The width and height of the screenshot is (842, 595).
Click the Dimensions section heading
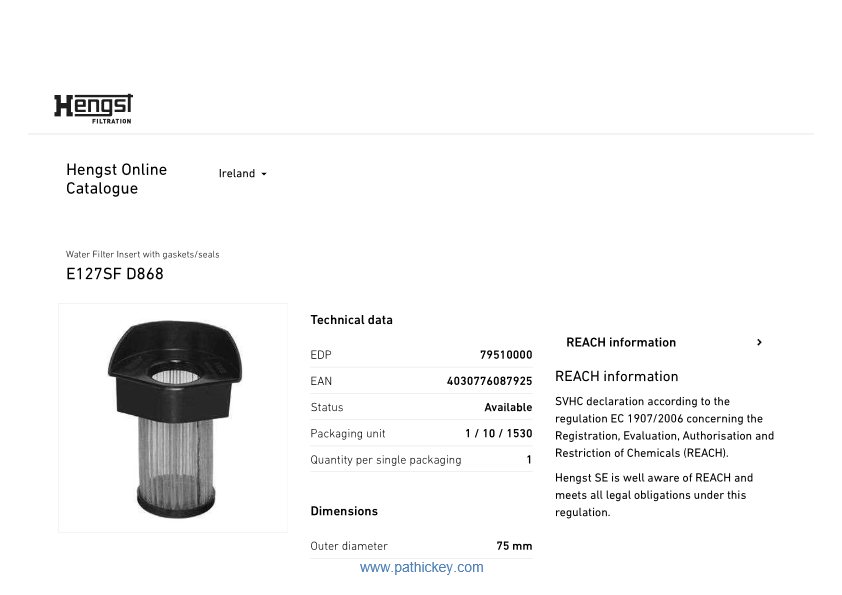(x=344, y=511)
